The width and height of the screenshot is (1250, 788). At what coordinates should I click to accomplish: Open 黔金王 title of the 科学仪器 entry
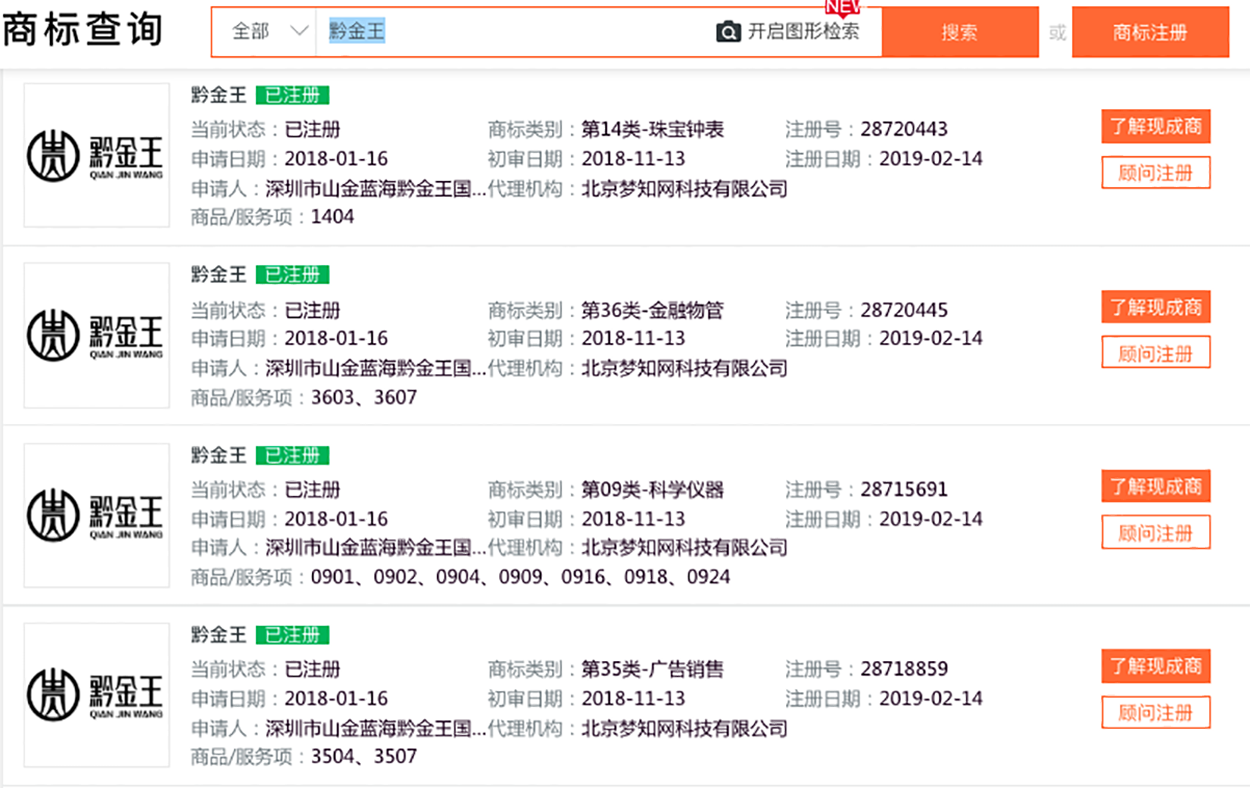pyautogui.click(x=218, y=455)
